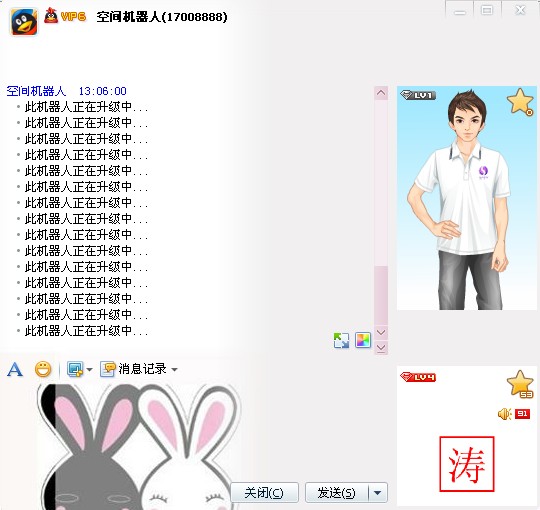Click the message history icon
The height and width of the screenshot is (510, 540).
pyautogui.click(x=108, y=369)
